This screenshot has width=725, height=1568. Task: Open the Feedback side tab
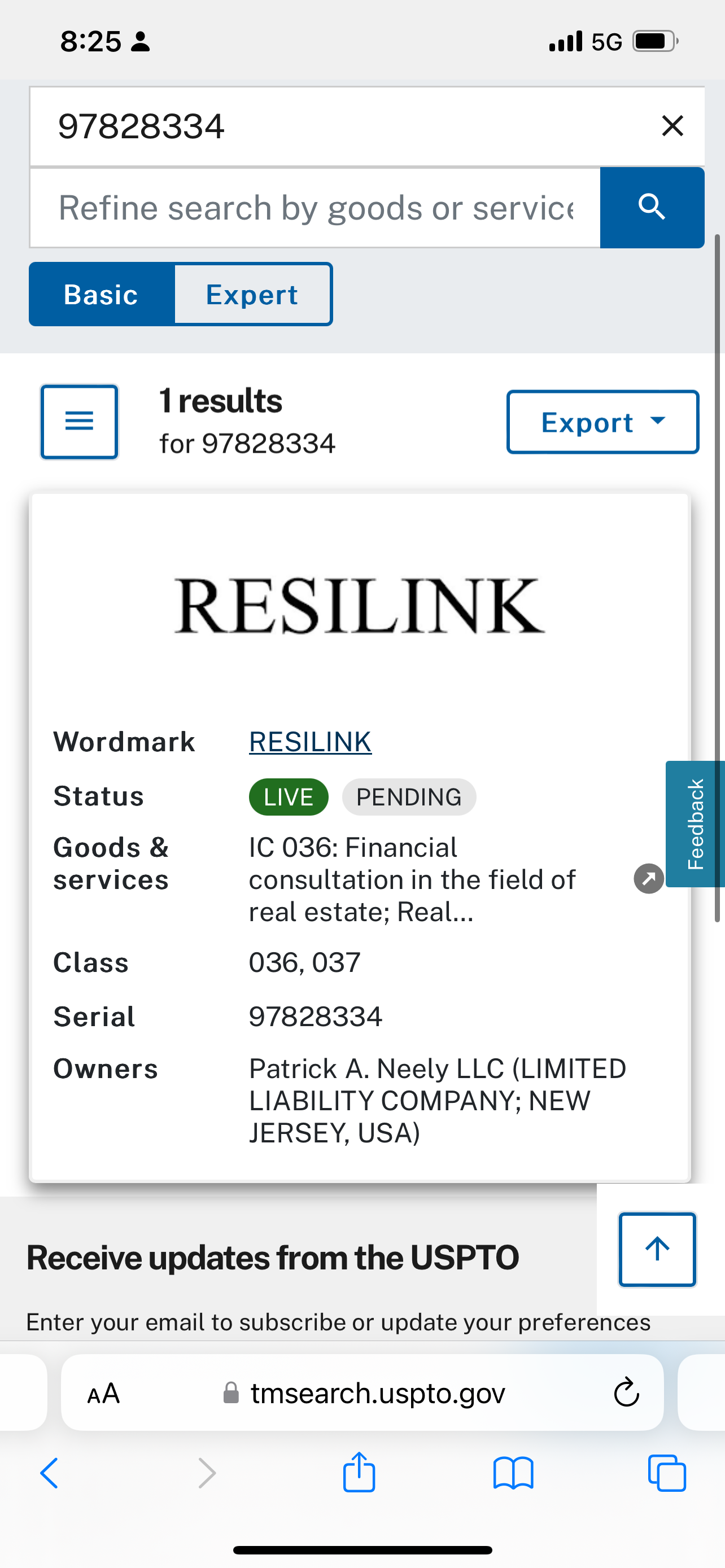pos(695,824)
